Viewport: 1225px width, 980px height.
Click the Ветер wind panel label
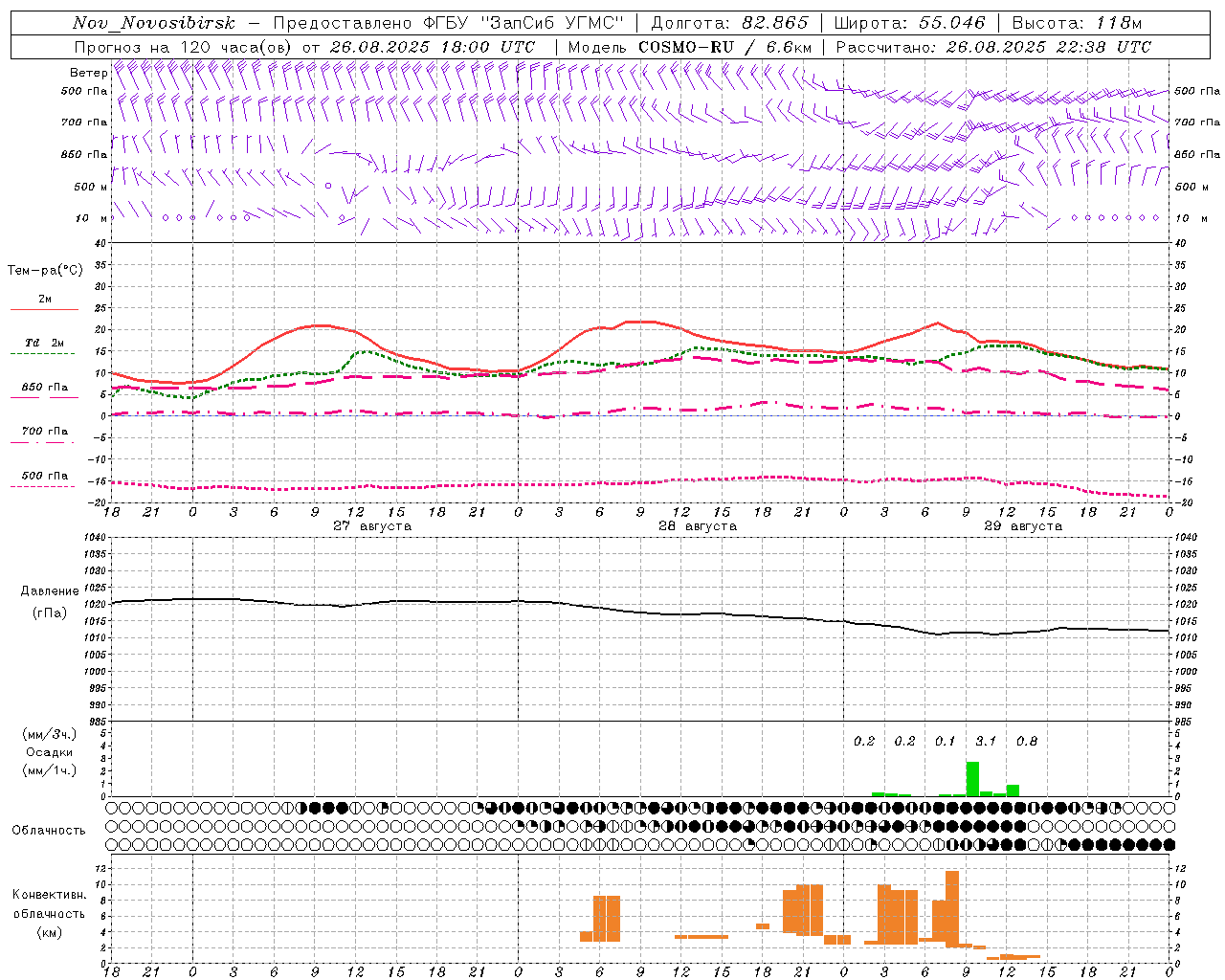coord(88,73)
